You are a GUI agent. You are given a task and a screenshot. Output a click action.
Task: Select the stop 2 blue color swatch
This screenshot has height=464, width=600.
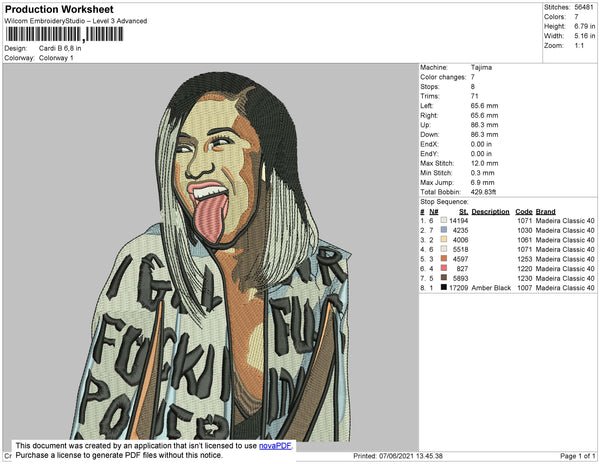(x=444, y=230)
